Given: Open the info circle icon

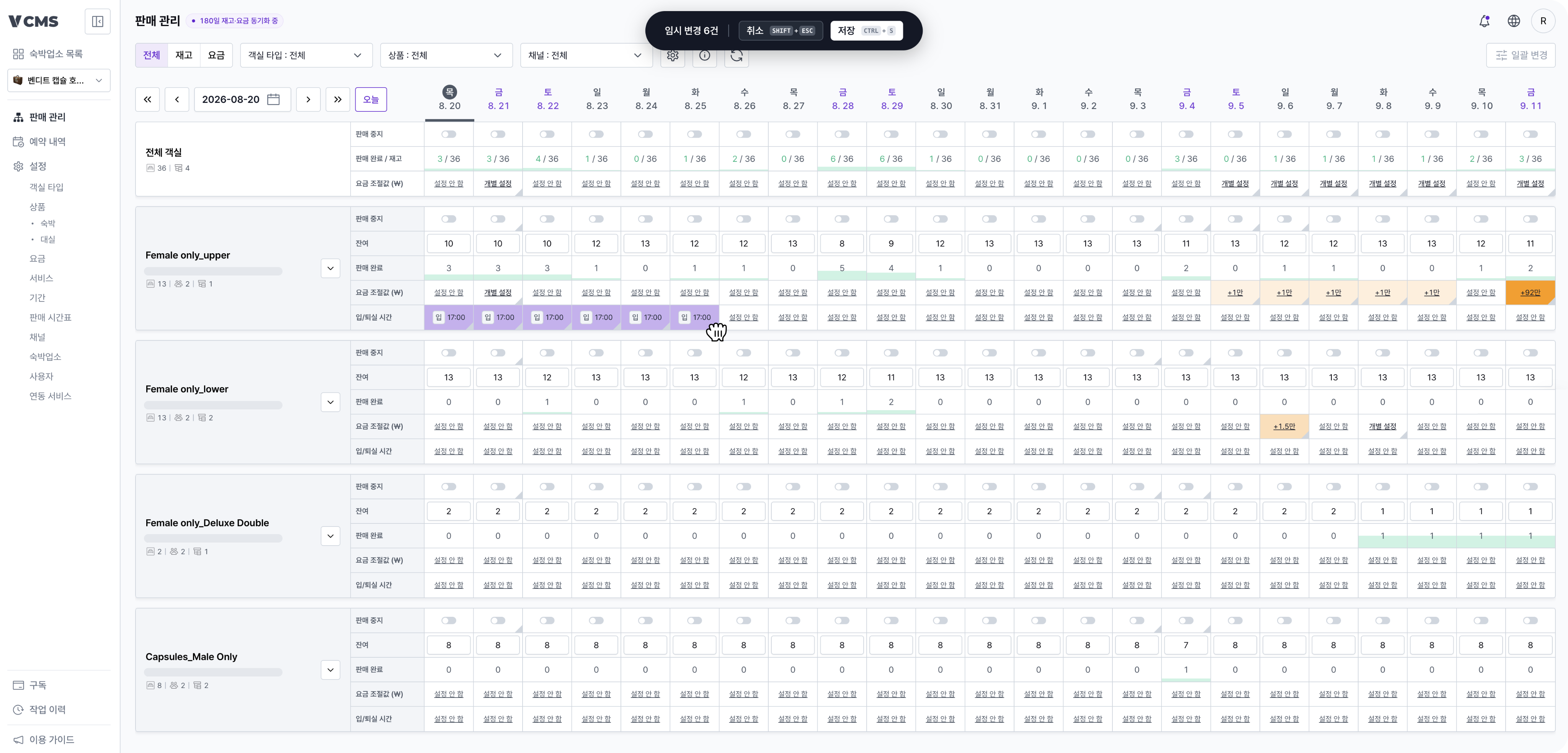Looking at the screenshot, I should (704, 55).
